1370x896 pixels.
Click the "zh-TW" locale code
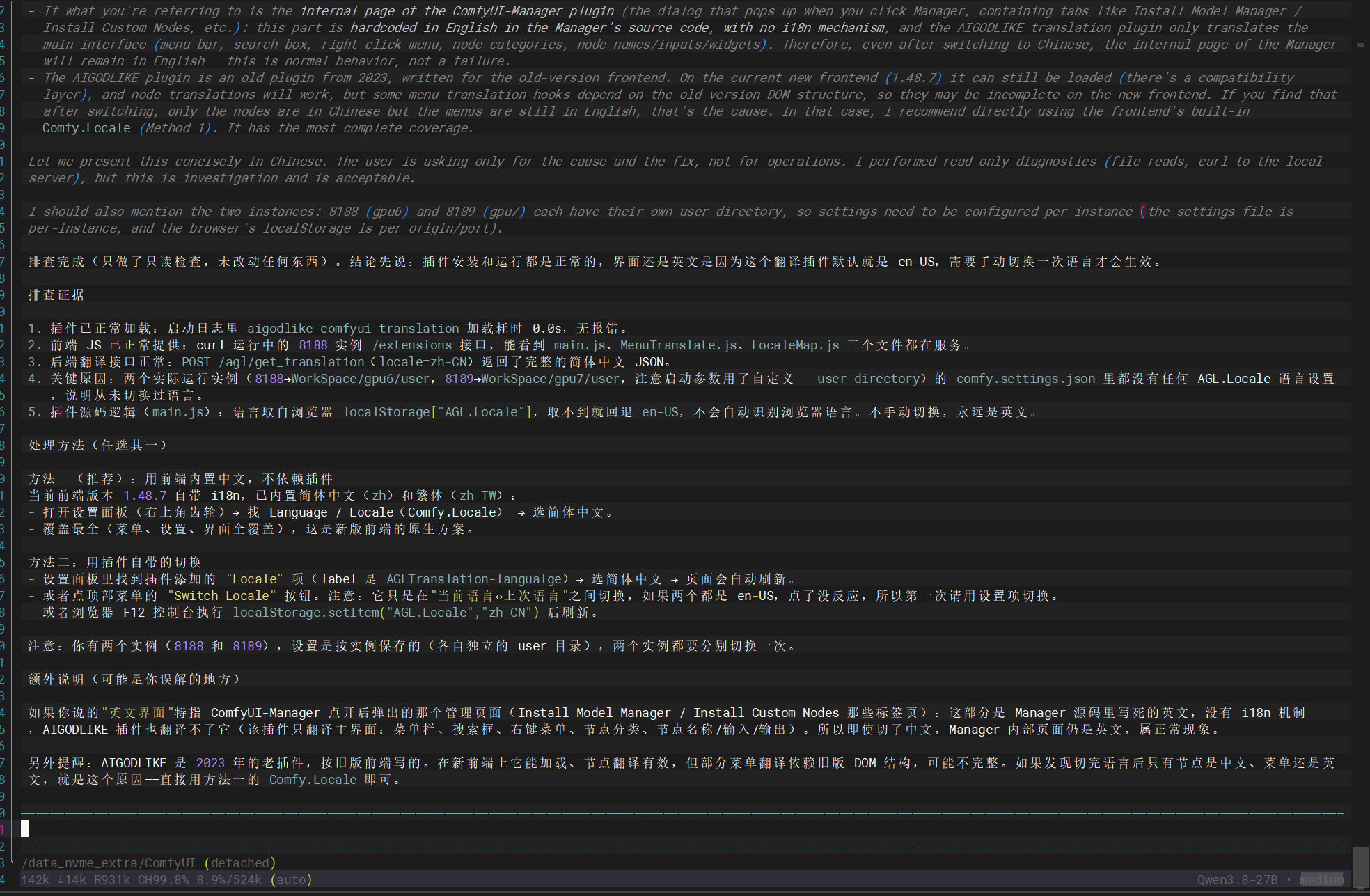(478, 496)
